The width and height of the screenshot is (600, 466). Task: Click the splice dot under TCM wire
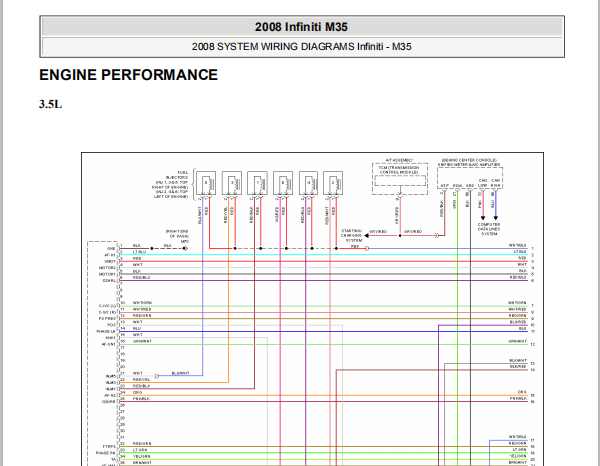tap(400, 236)
